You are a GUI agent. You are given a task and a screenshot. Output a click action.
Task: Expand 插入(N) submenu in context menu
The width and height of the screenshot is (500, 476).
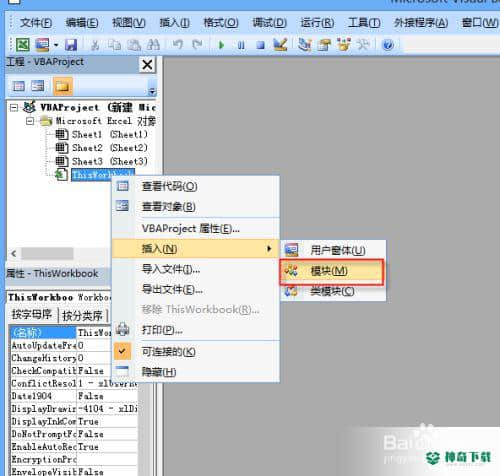coord(196,249)
